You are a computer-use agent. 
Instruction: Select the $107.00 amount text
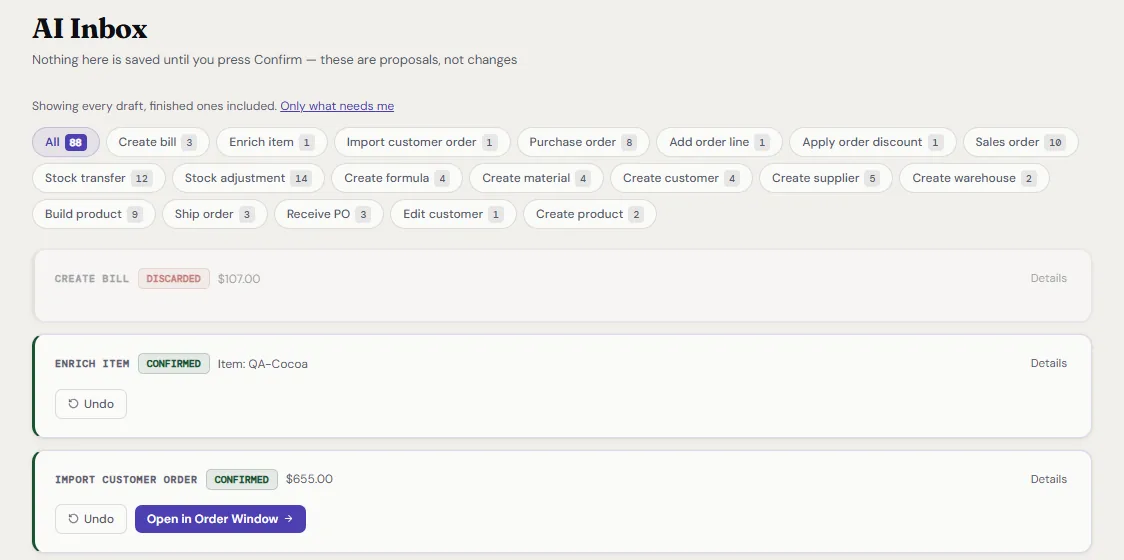pyautogui.click(x=239, y=278)
